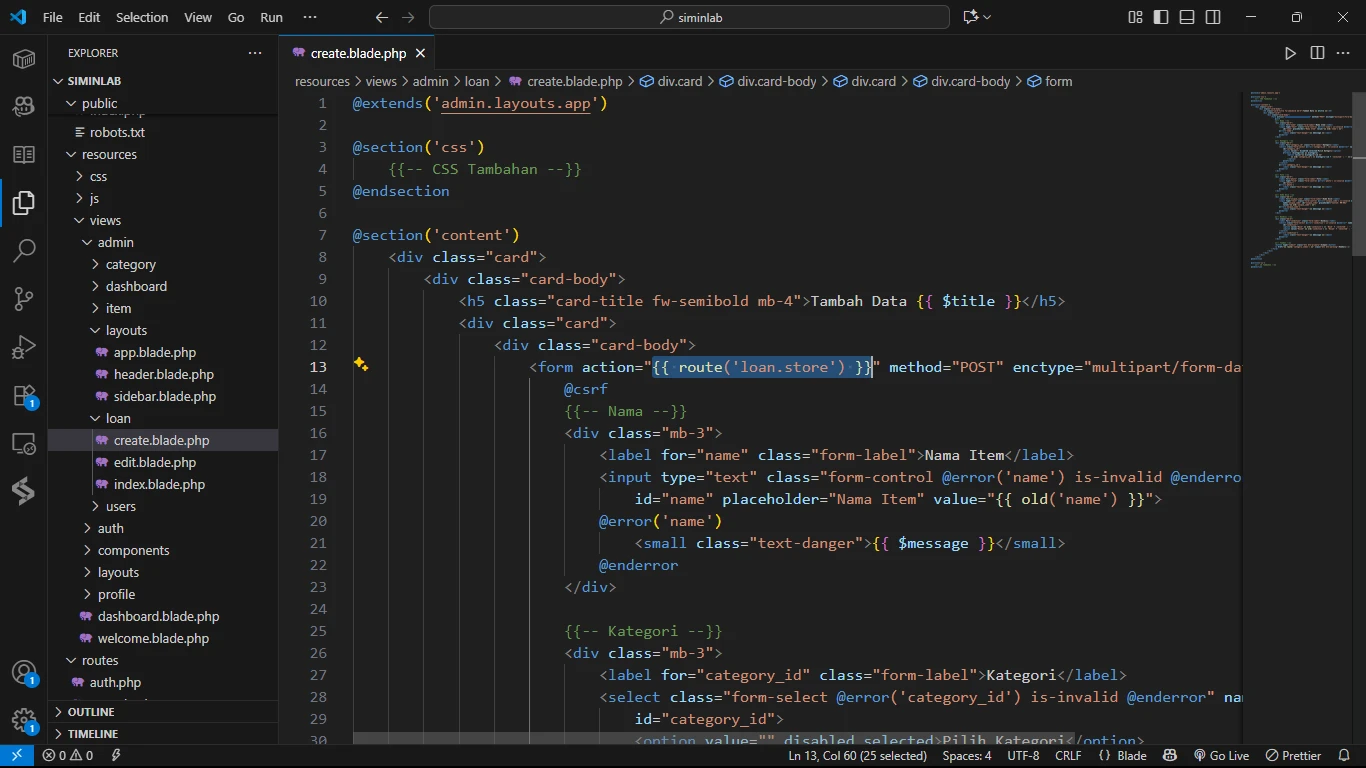Click the Split Editor Right icon
Image resolution: width=1366 pixels, height=768 pixels.
coord(1317,53)
